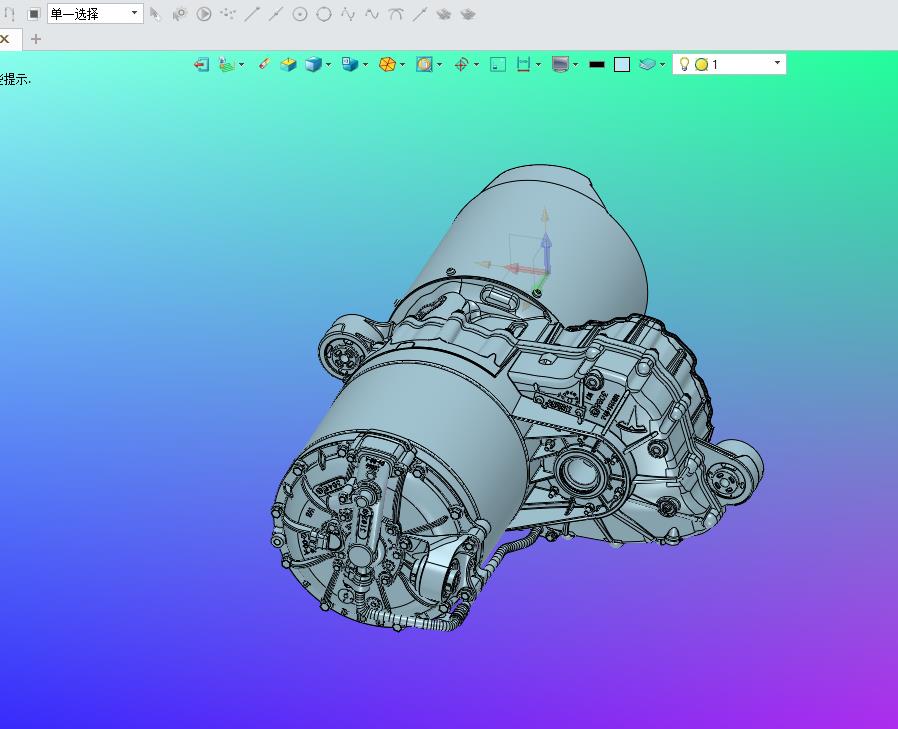This screenshot has width=898, height=729.
Task: Expand the green surface icon dropdown arrow
Action: [242, 64]
